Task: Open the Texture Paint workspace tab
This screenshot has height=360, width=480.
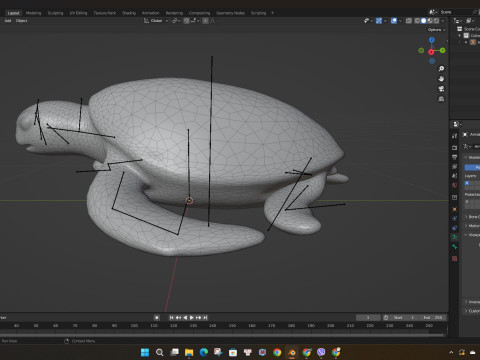Action: (x=104, y=13)
